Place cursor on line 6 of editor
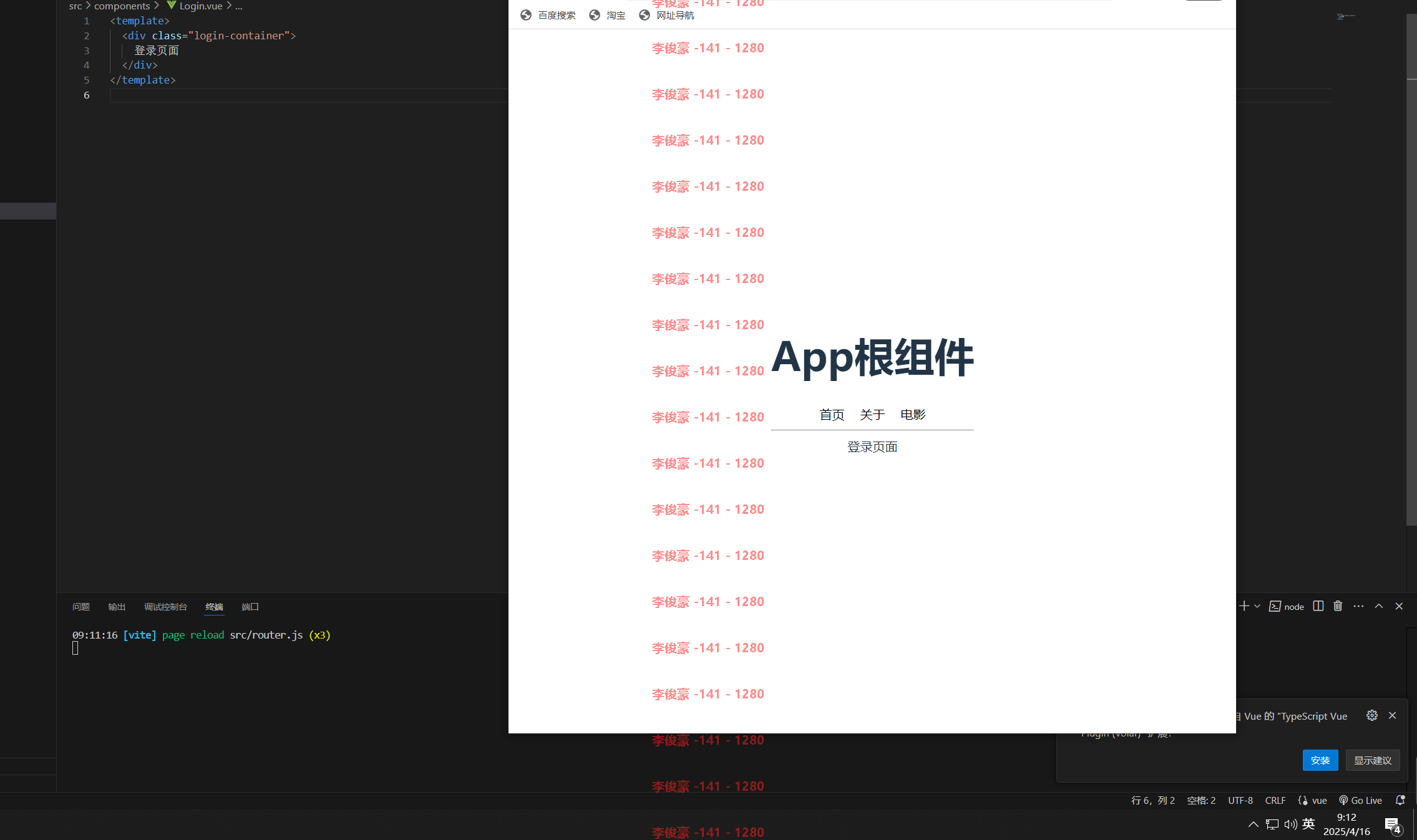This screenshot has height=840, width=1417. [309, 95]
